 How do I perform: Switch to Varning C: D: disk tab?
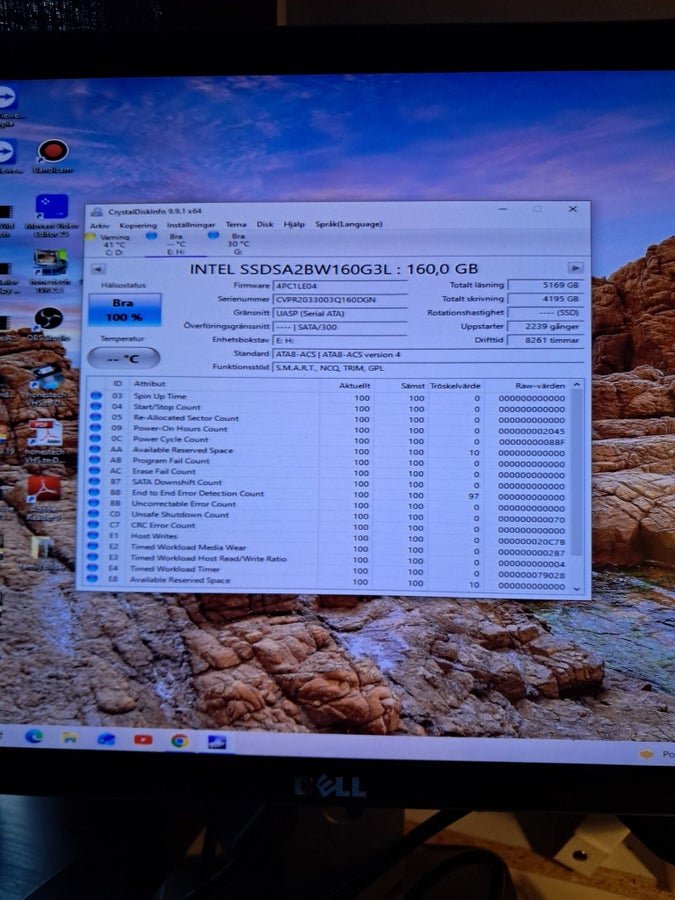pyautogui.click(x=110, y=244)
